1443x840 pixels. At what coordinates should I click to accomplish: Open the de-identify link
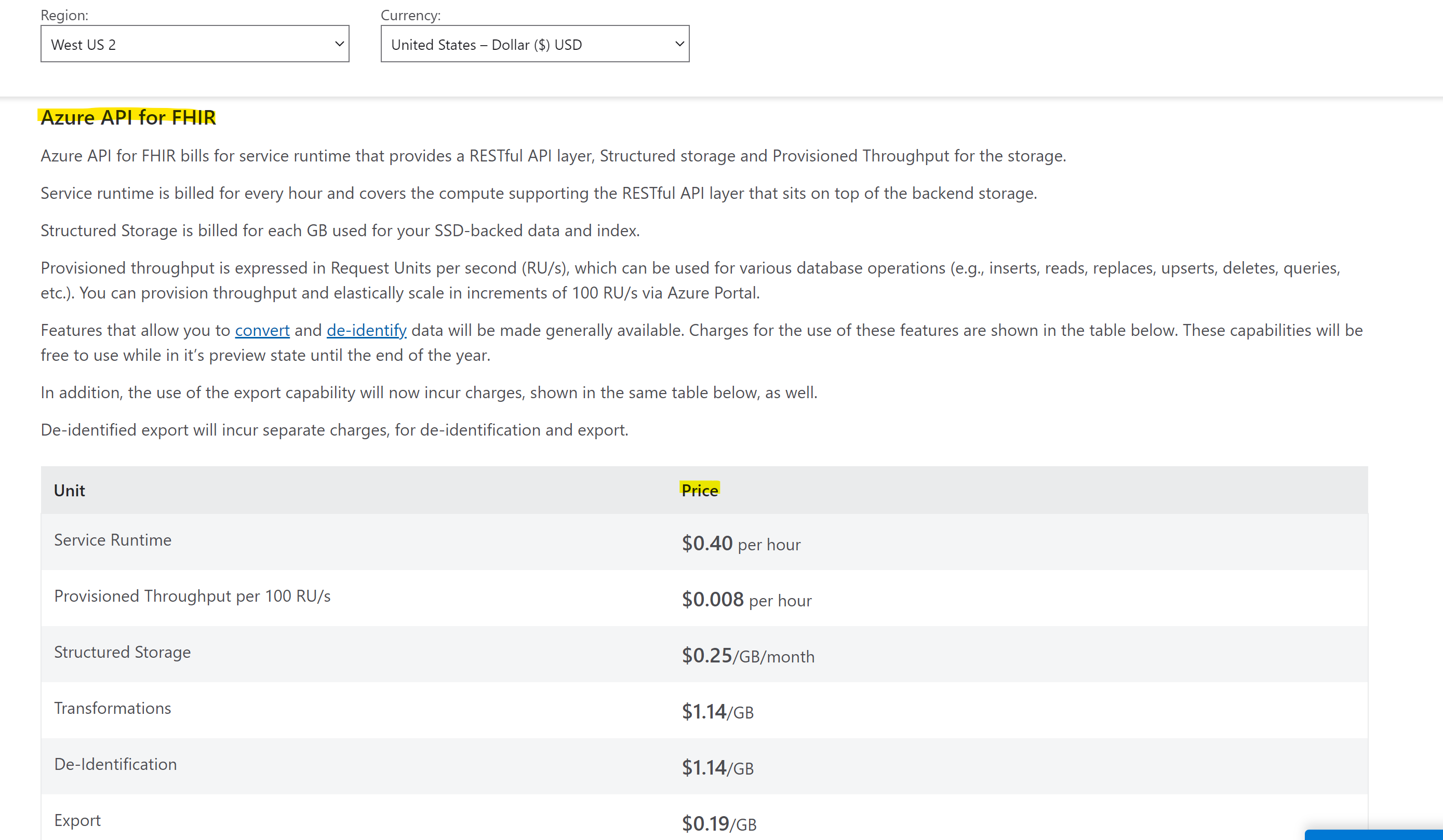point(366,330)
